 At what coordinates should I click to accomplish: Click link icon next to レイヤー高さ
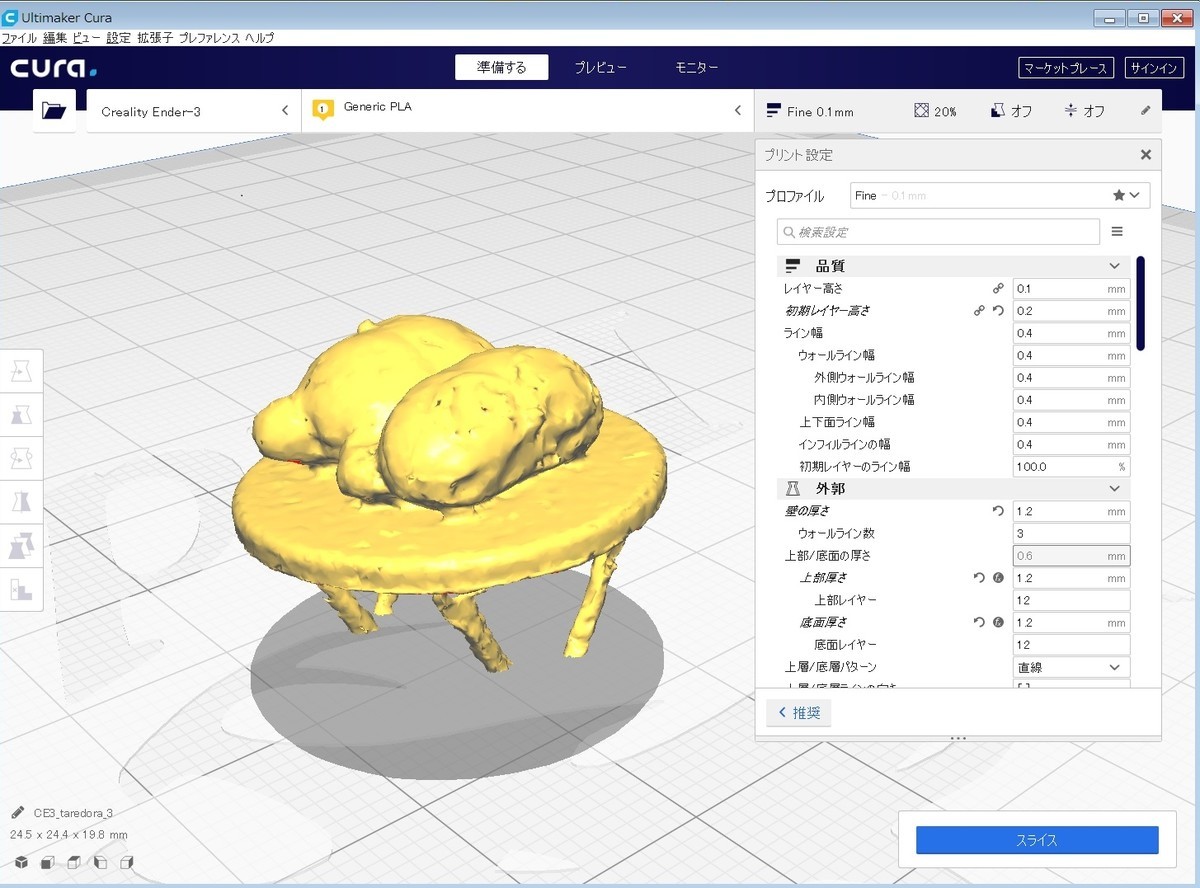click(997, 288)
